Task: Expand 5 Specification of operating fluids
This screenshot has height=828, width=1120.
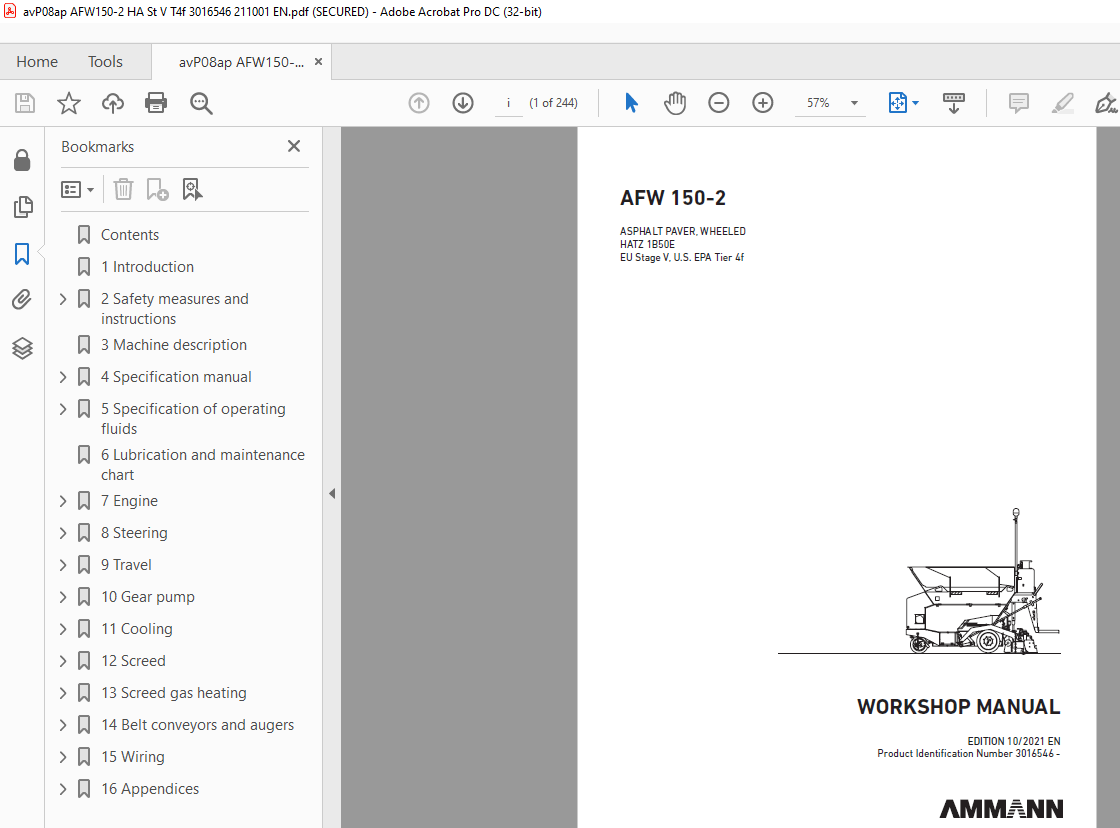Action: coord(63,409)
